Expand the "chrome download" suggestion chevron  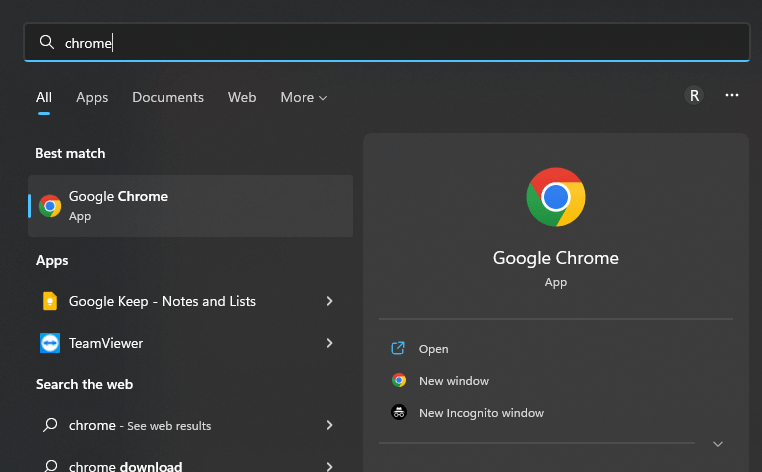pyautogui.click(x=329, y=467)
